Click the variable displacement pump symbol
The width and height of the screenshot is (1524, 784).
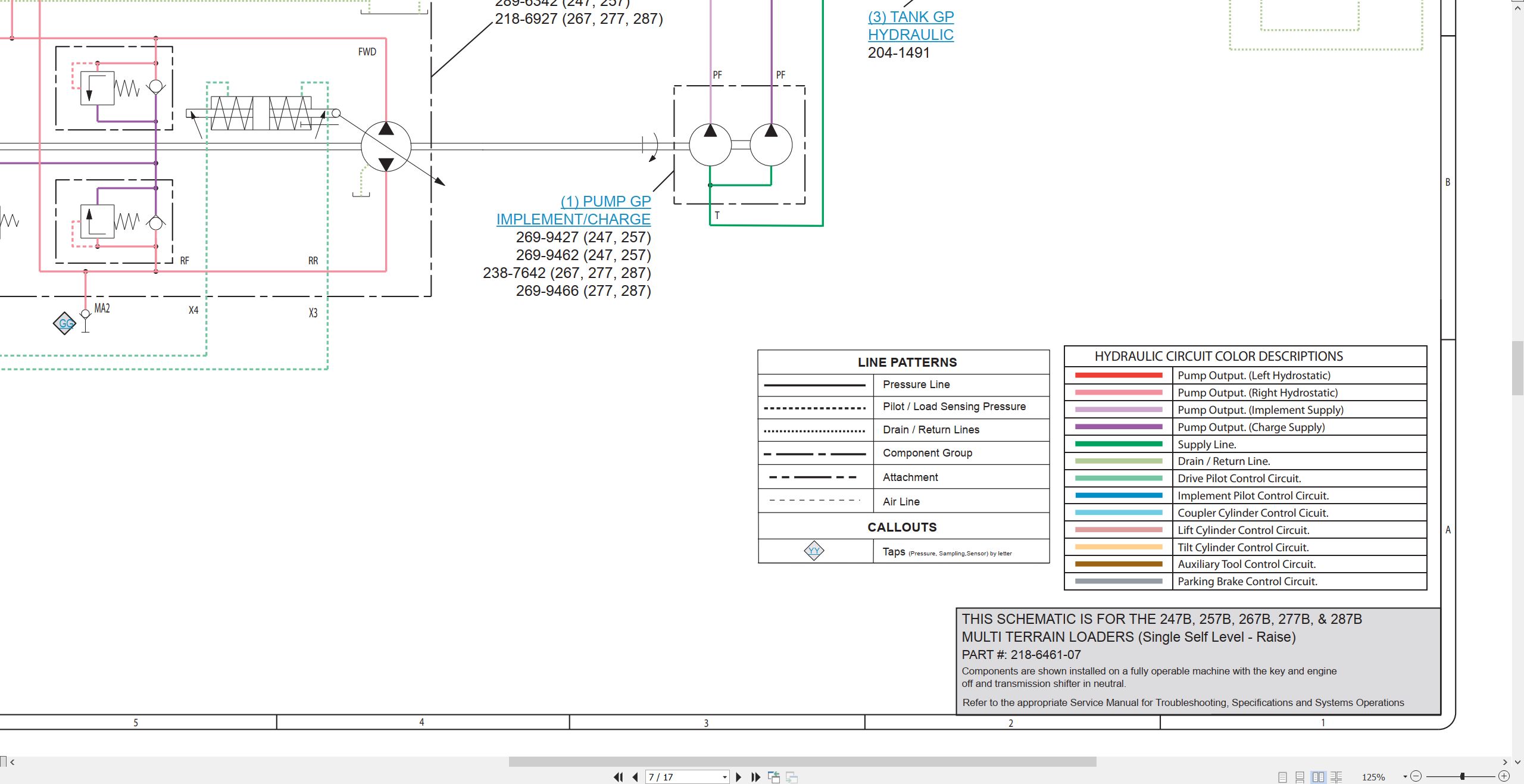tap(386, 146)
